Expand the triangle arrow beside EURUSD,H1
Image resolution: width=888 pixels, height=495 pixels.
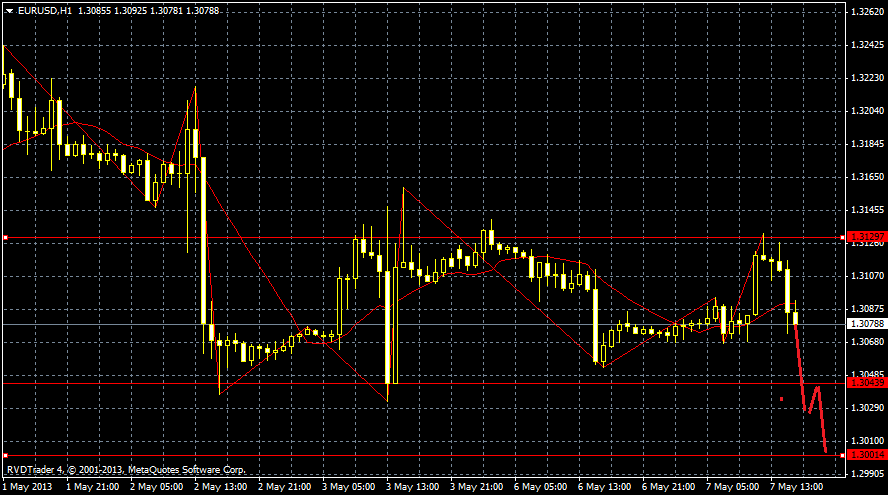[8, 9]
